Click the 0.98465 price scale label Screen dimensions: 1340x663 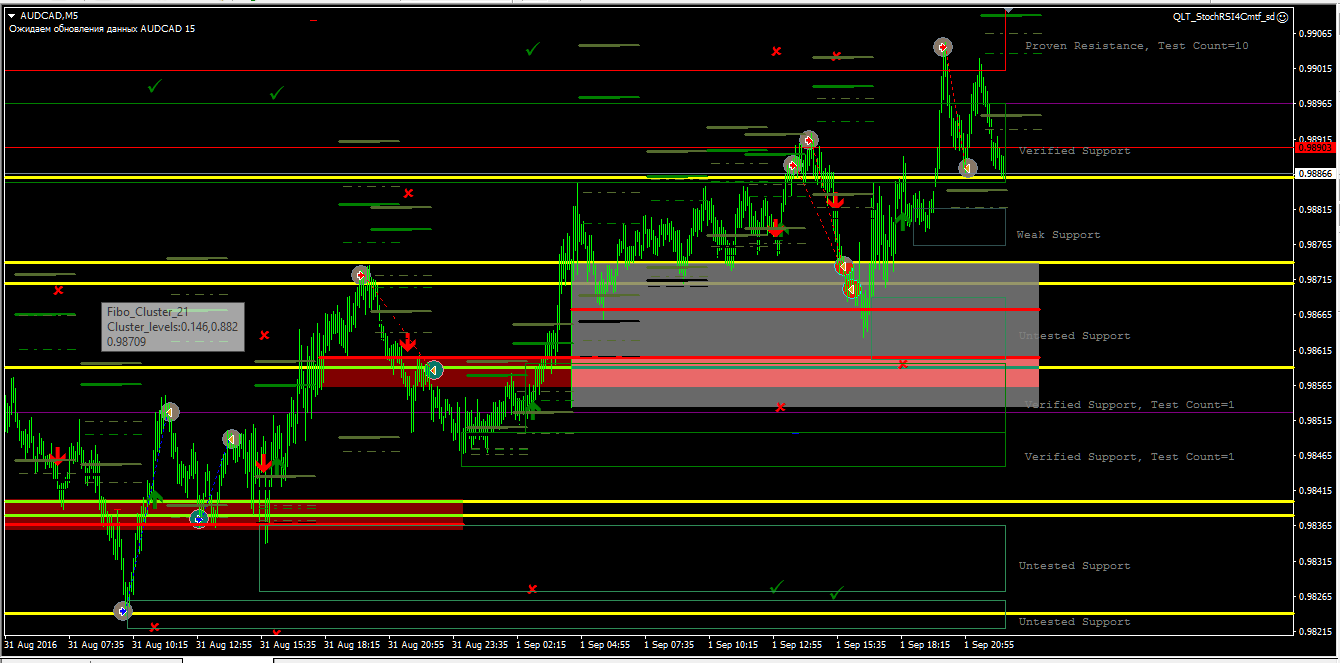point(1315,455)
